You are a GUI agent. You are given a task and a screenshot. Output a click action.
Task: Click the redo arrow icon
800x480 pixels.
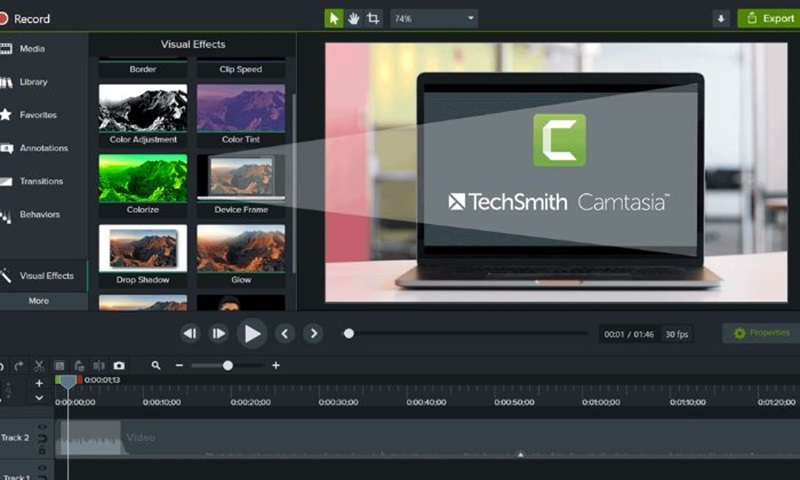(19, 366)
